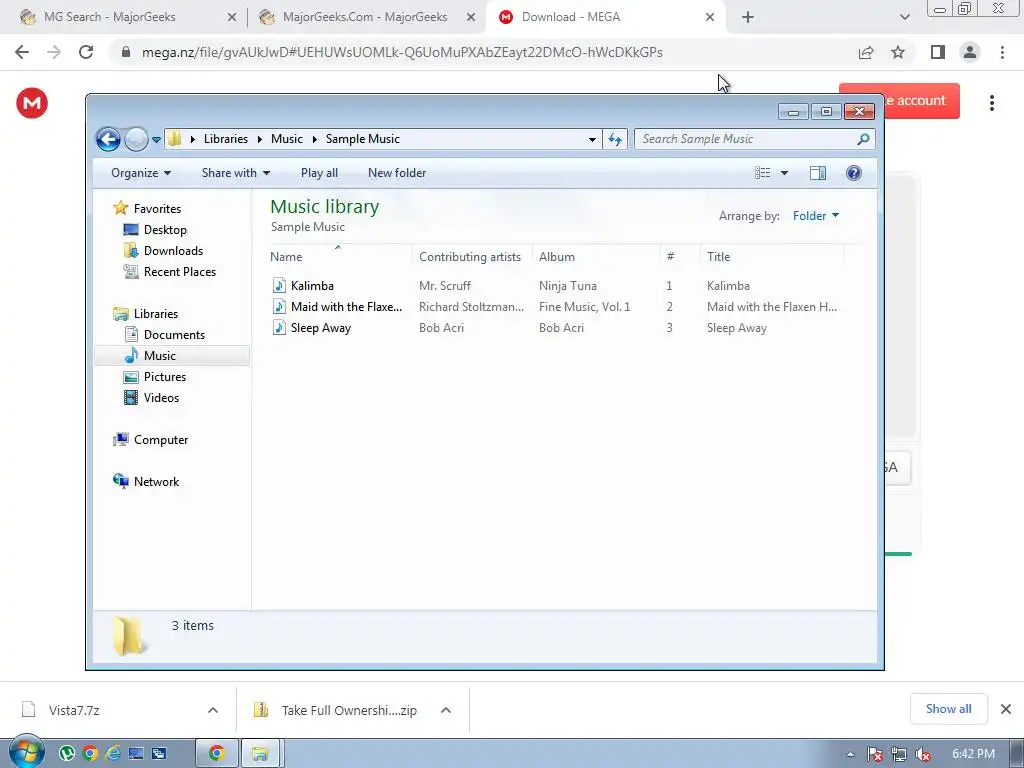Switch to Download - MEGA tab
The image size is (1024, 768).
(606, 17)
